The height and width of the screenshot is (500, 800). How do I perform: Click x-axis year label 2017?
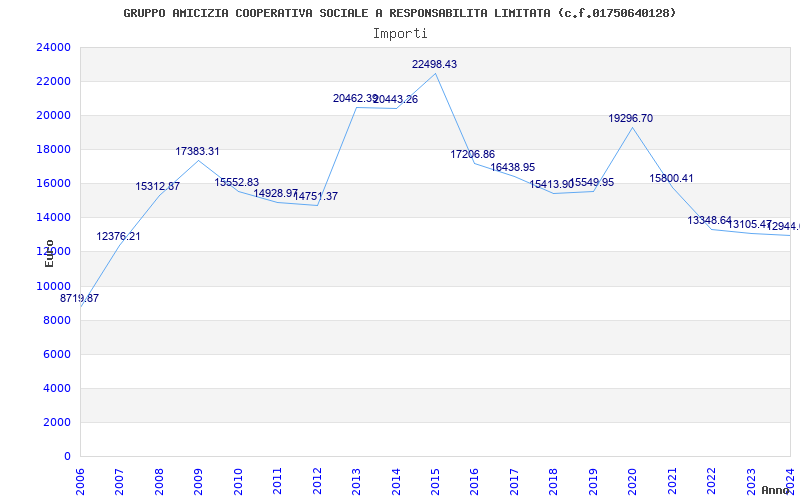point(515,481)
